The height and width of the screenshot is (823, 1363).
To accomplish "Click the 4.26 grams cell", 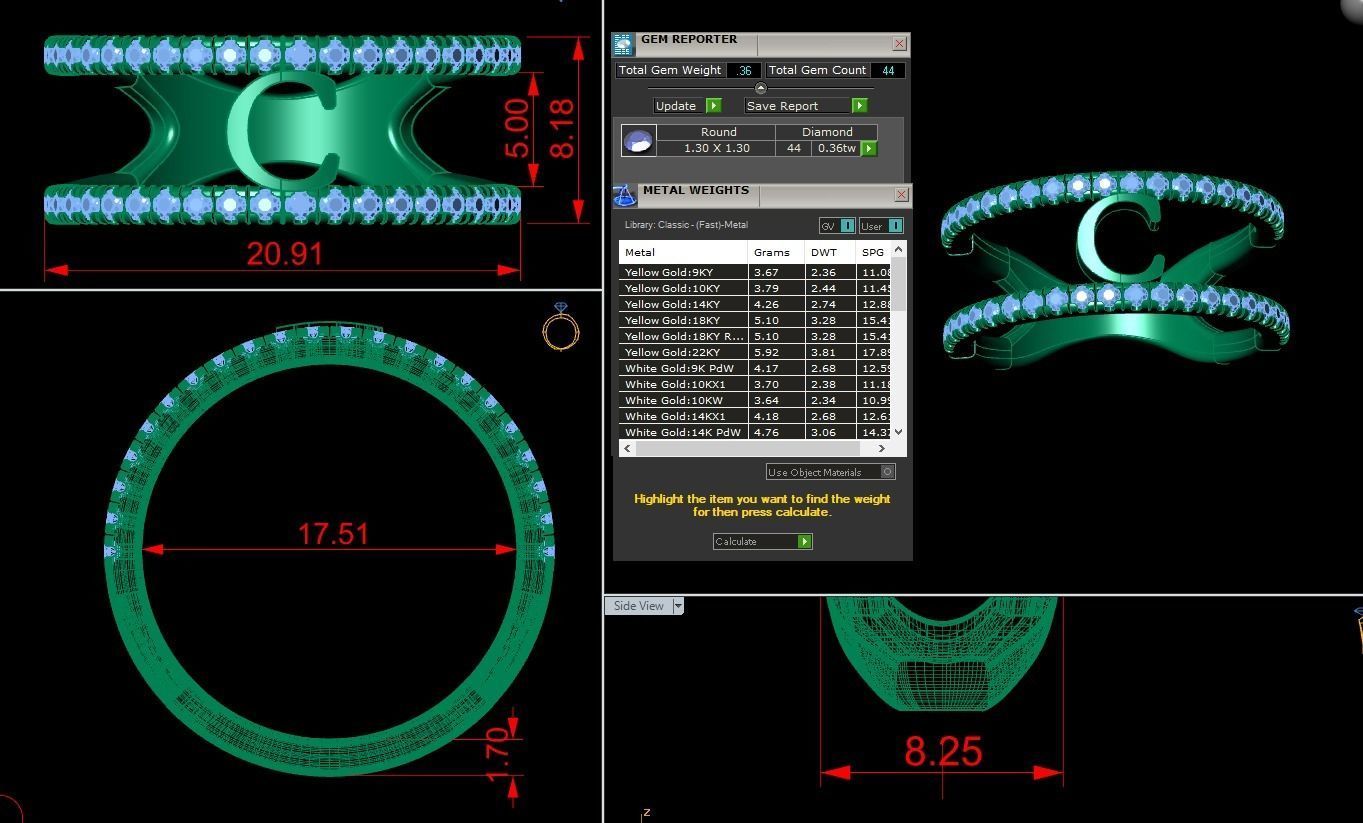I will [776, 304].
